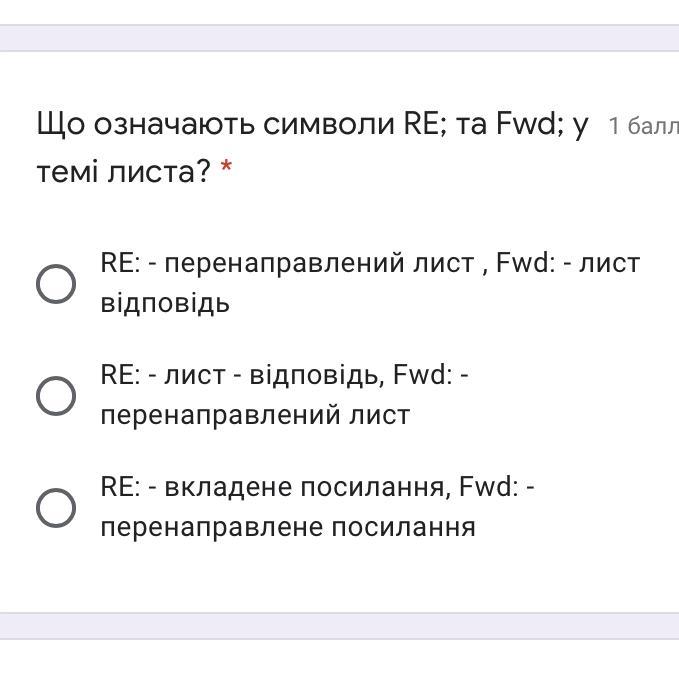Viewport: 679px width, 677px height.
Task: Click the "1 балл" points label
Action: coord(642,127)
